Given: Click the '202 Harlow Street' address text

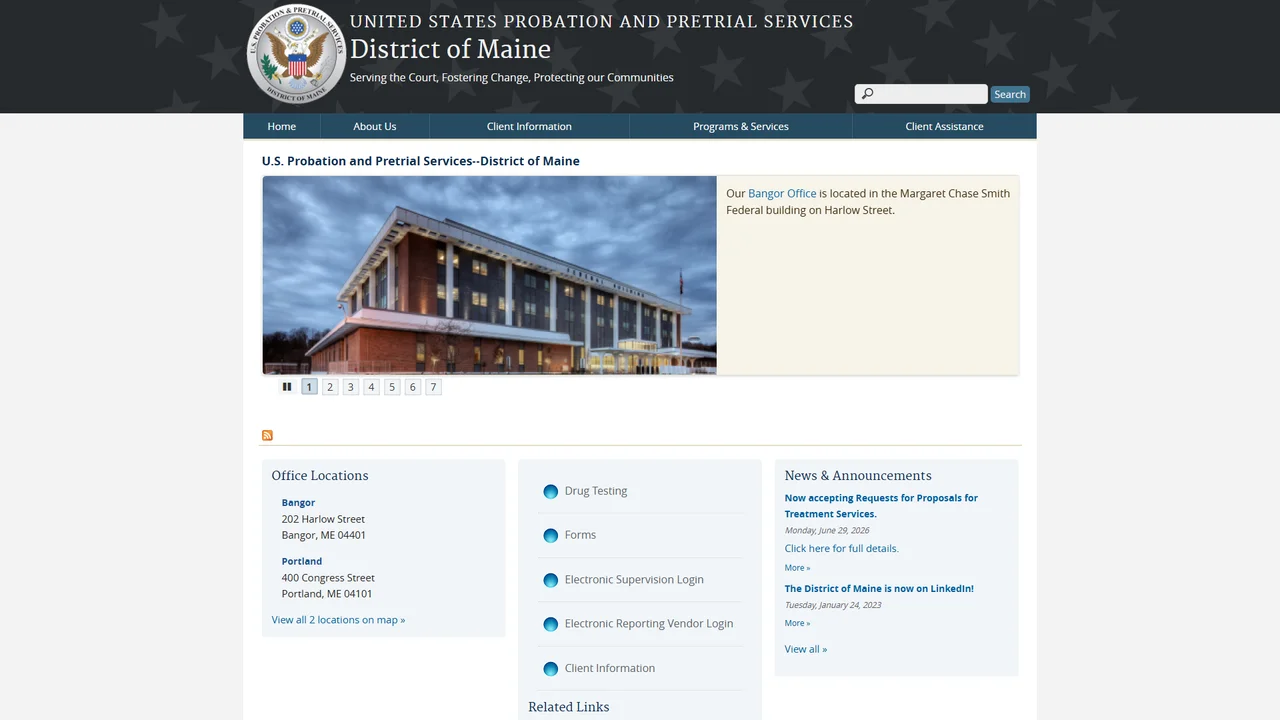Looking at the screenshot, I should pyautogui.click(x=323, y=519).
